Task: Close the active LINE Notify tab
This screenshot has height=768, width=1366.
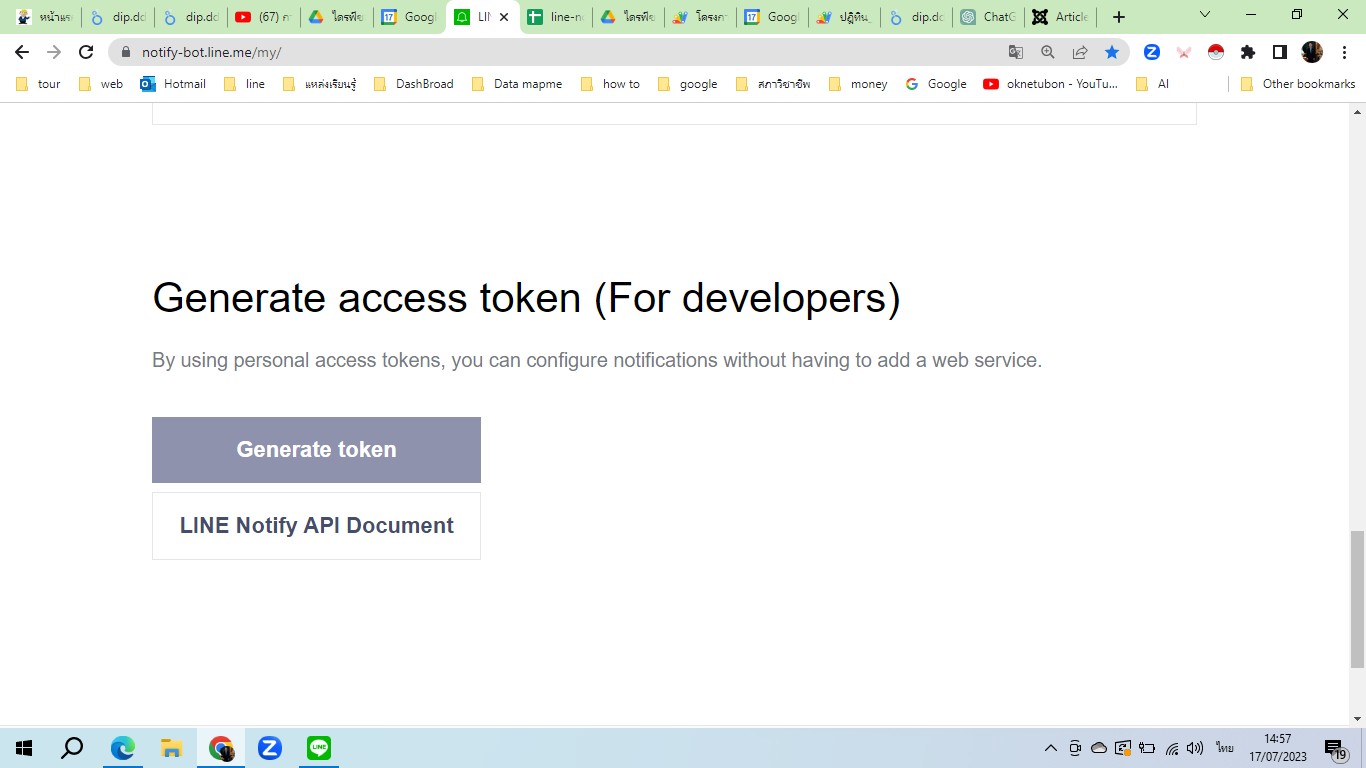Action: click(504, 17)
